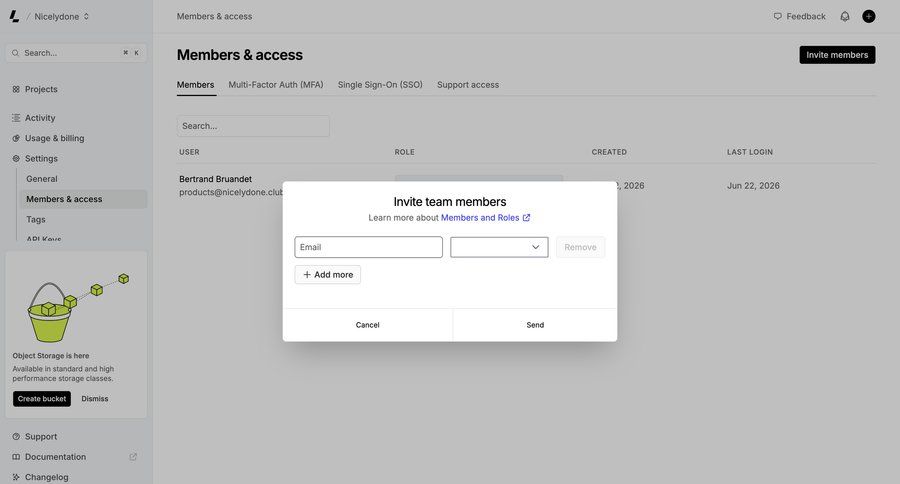Open Activity in the sidebar

pos(40,118)
